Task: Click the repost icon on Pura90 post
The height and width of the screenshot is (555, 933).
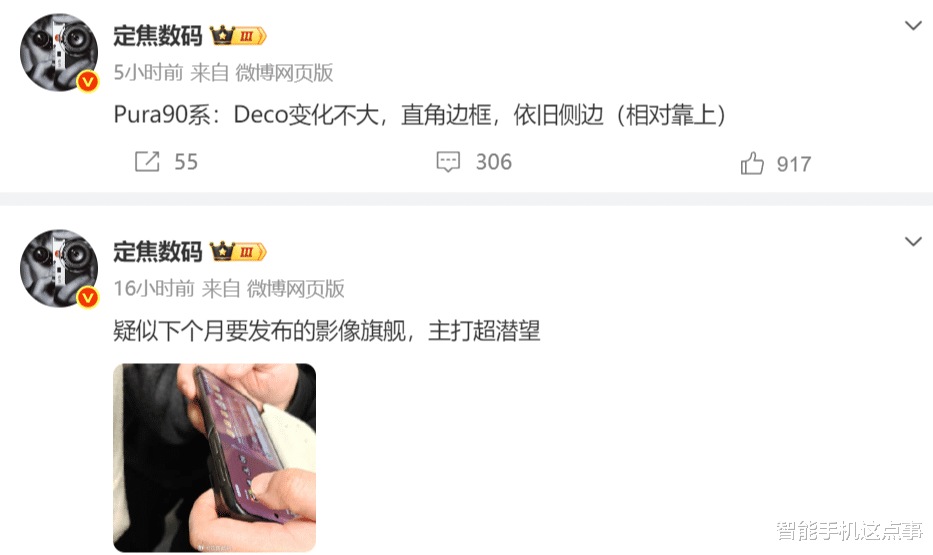Action: coord(147,161)
